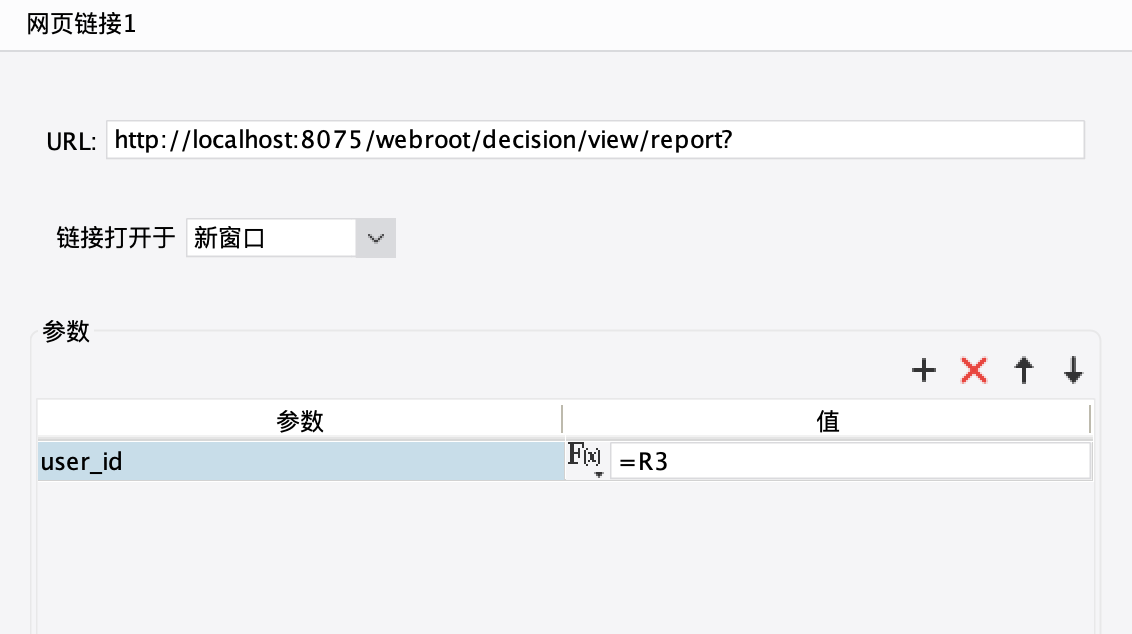Add a new parameter with plus icon
The height and width of the screenshot is (634, 1132).
[923, 370]
